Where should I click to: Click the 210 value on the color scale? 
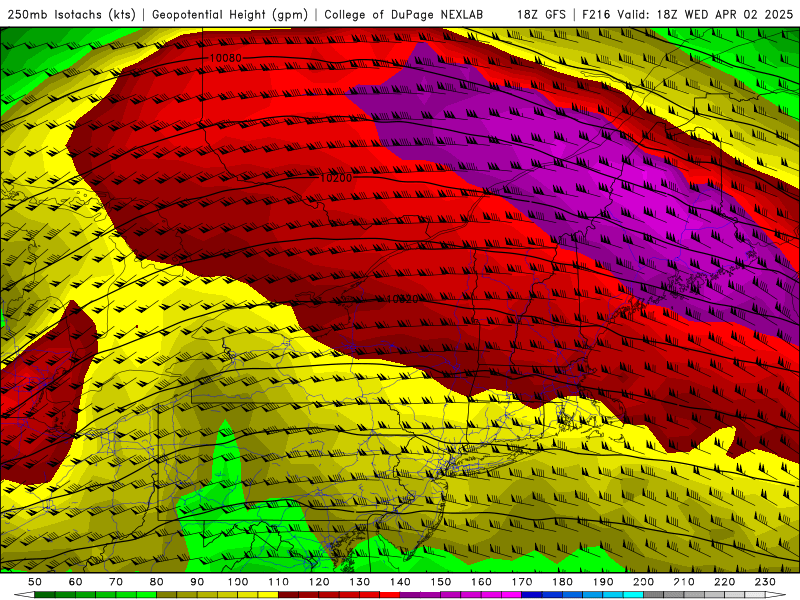[x=684, y=582]
